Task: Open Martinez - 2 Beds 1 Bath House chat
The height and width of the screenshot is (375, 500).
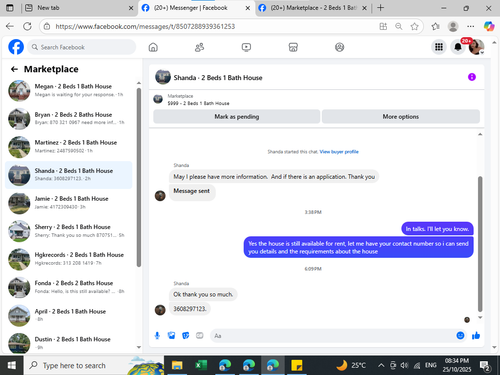Action: tap(69, 147)
